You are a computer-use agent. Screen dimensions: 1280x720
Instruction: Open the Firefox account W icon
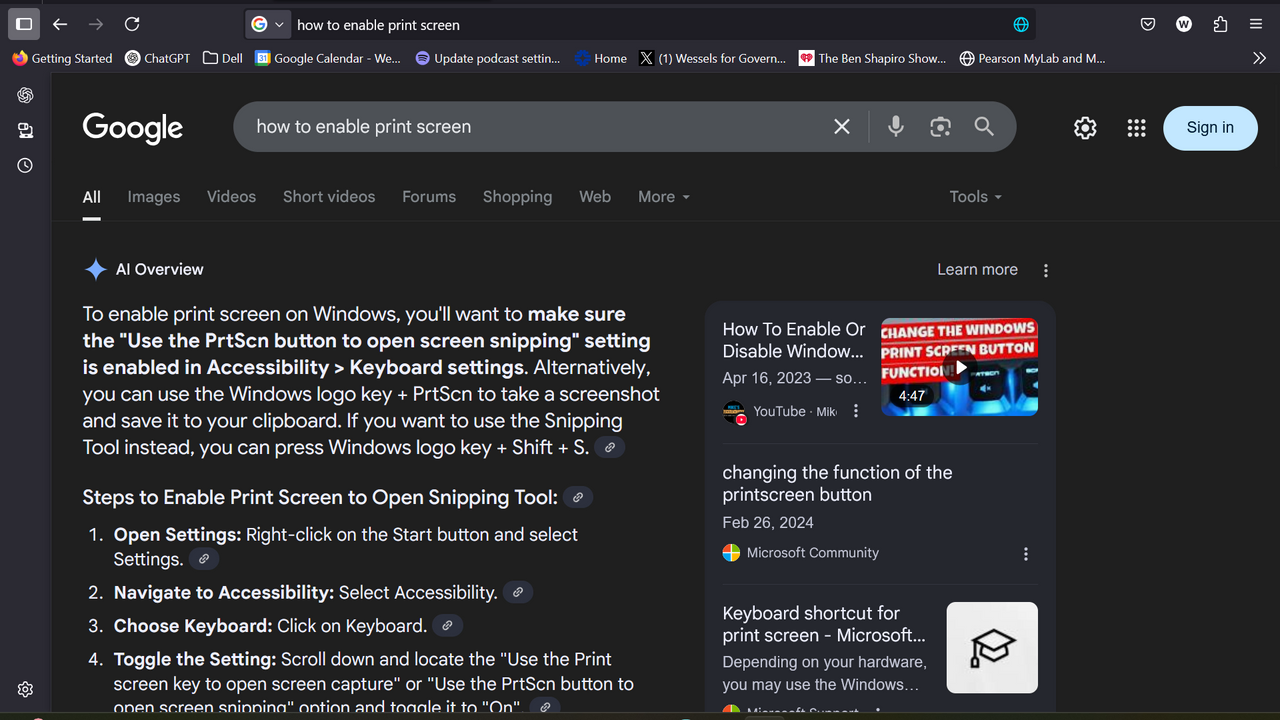point(1184,24)
